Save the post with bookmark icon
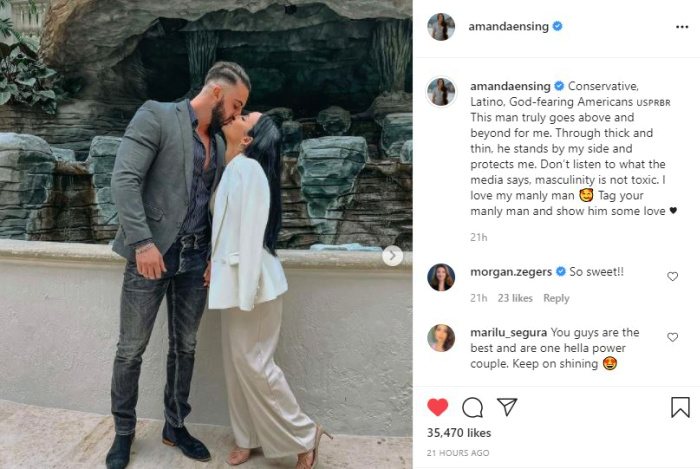 680,407
